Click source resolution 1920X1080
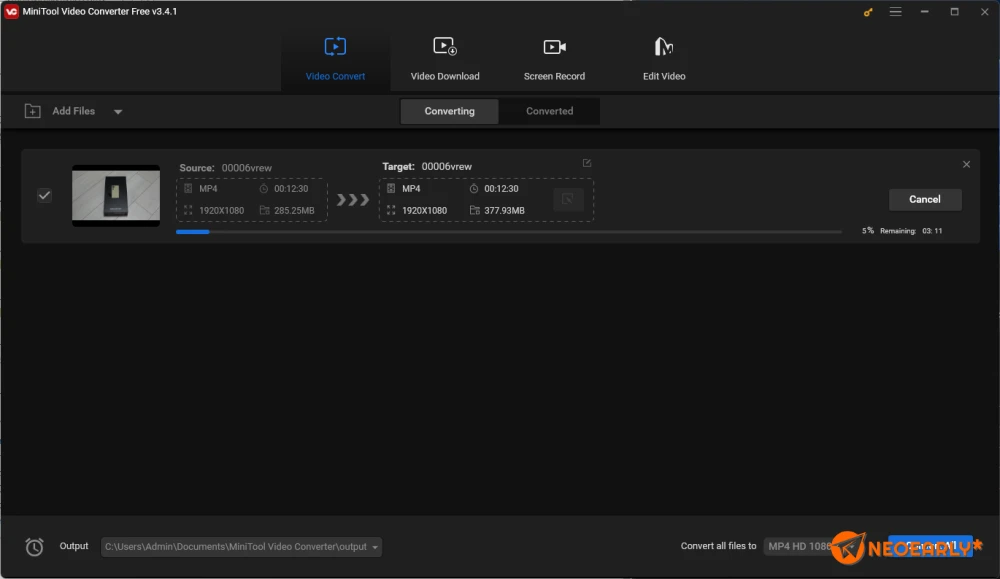 [x=221, y=210]
